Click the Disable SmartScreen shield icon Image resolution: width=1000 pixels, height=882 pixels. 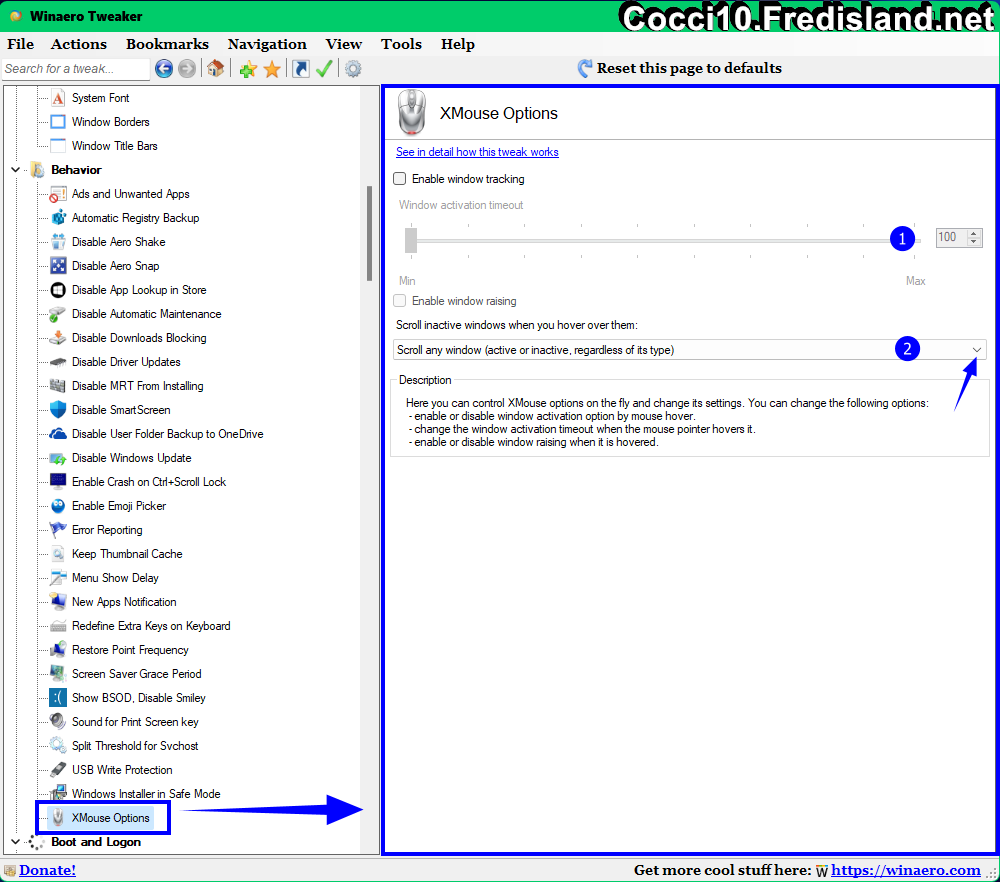[58, 410]
